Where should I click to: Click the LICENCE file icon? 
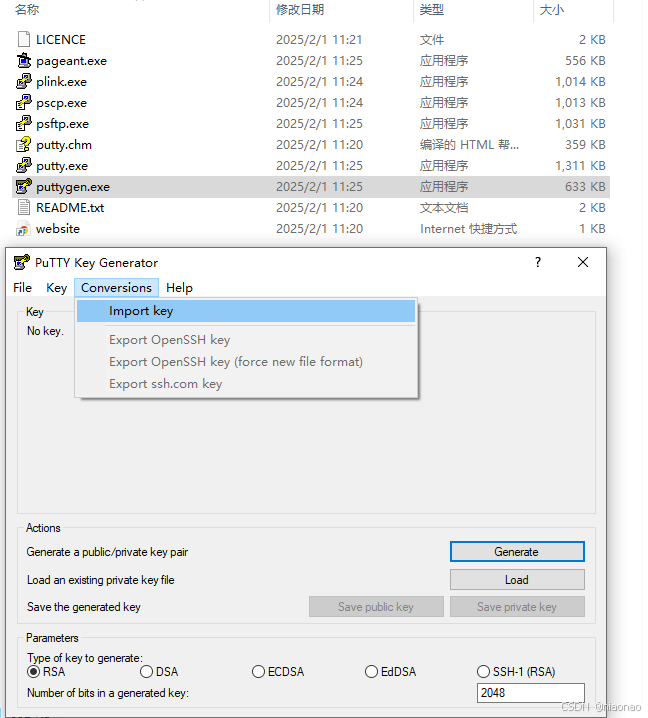coord(24,39)
